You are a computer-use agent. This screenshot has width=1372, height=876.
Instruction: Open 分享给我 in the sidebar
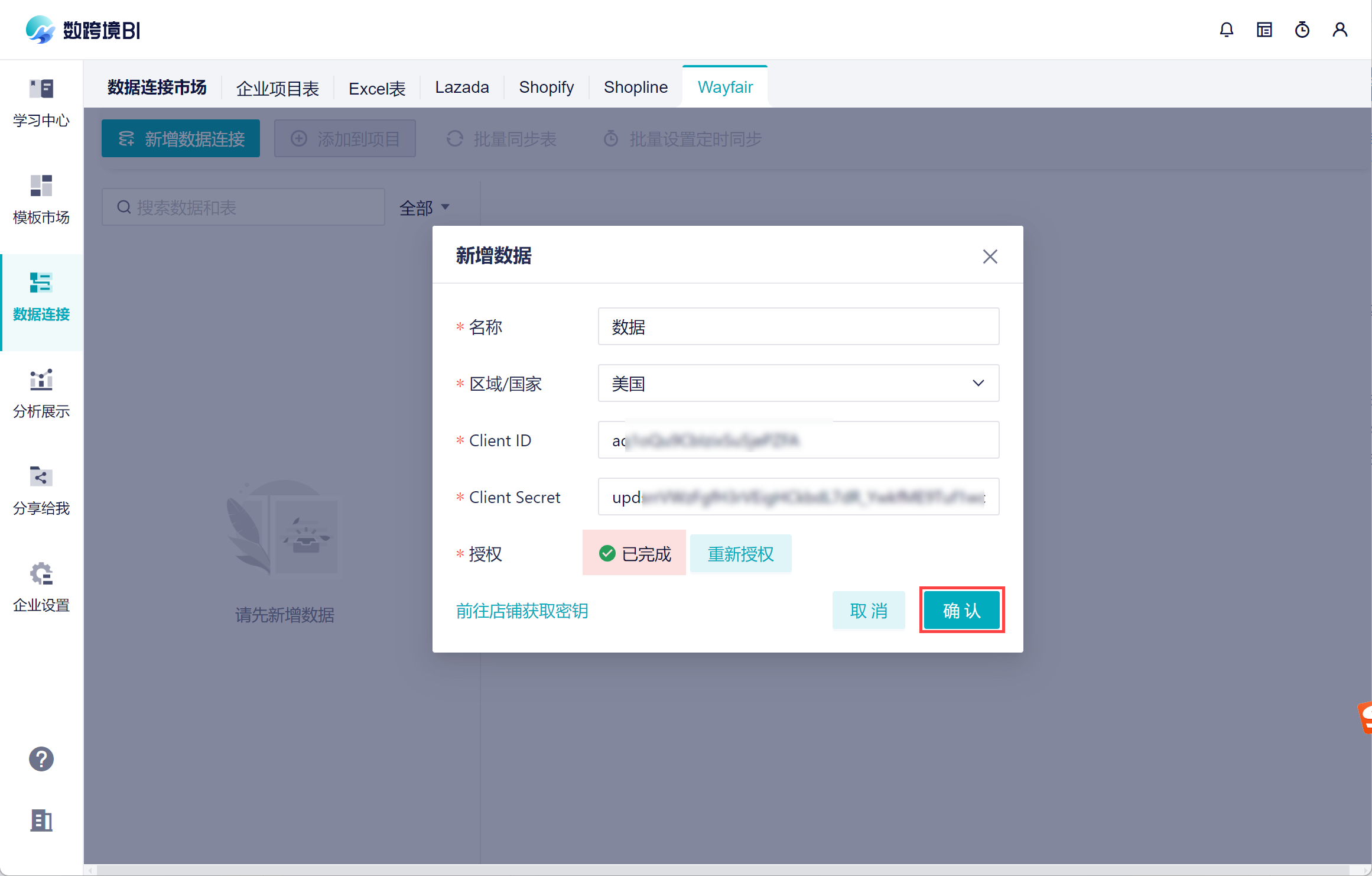tap(41, 491)
